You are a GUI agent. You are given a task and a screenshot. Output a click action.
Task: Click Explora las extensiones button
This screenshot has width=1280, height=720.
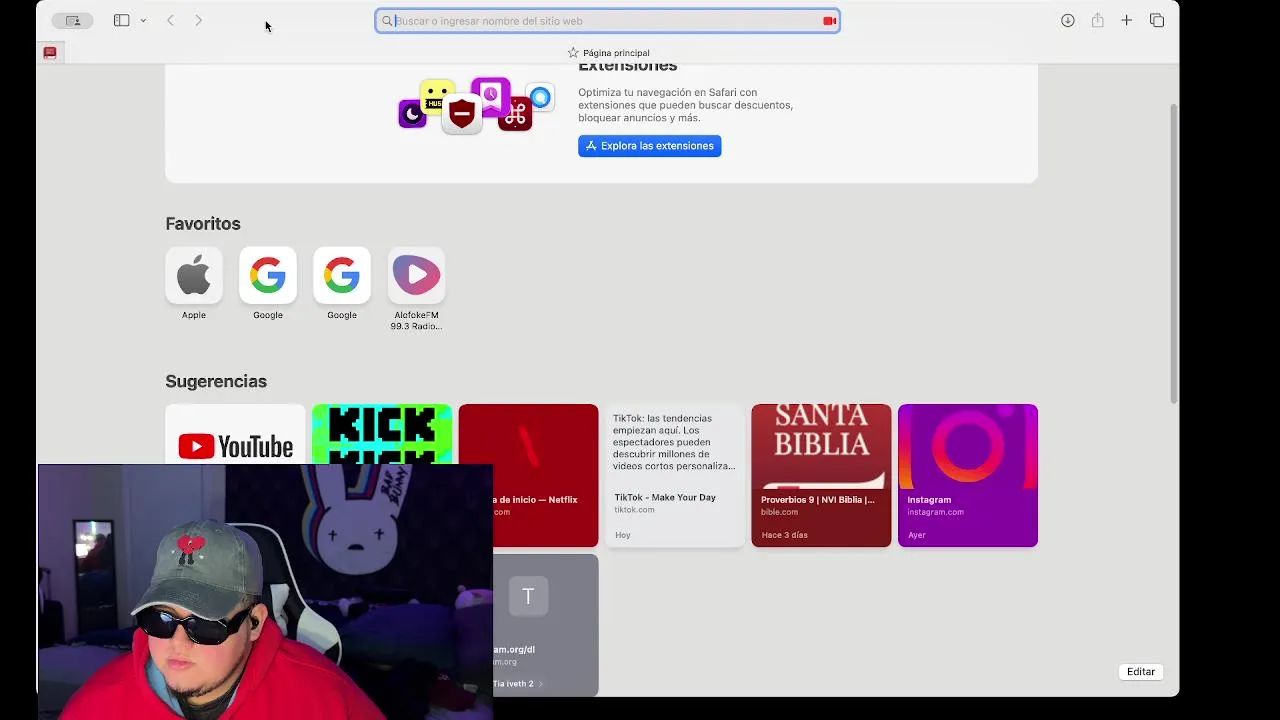click(649, 146)
